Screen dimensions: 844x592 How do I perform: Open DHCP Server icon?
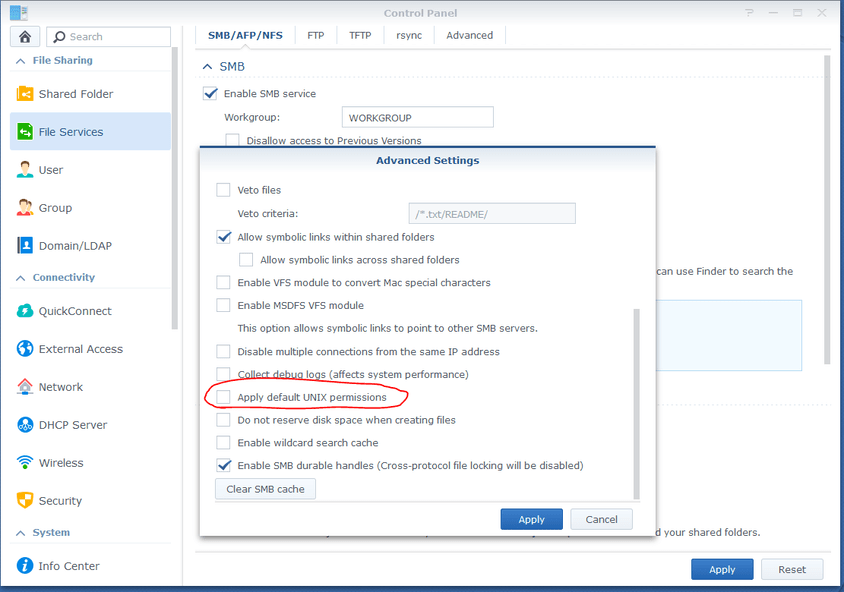pyautogui.click(x=25, y=425)
